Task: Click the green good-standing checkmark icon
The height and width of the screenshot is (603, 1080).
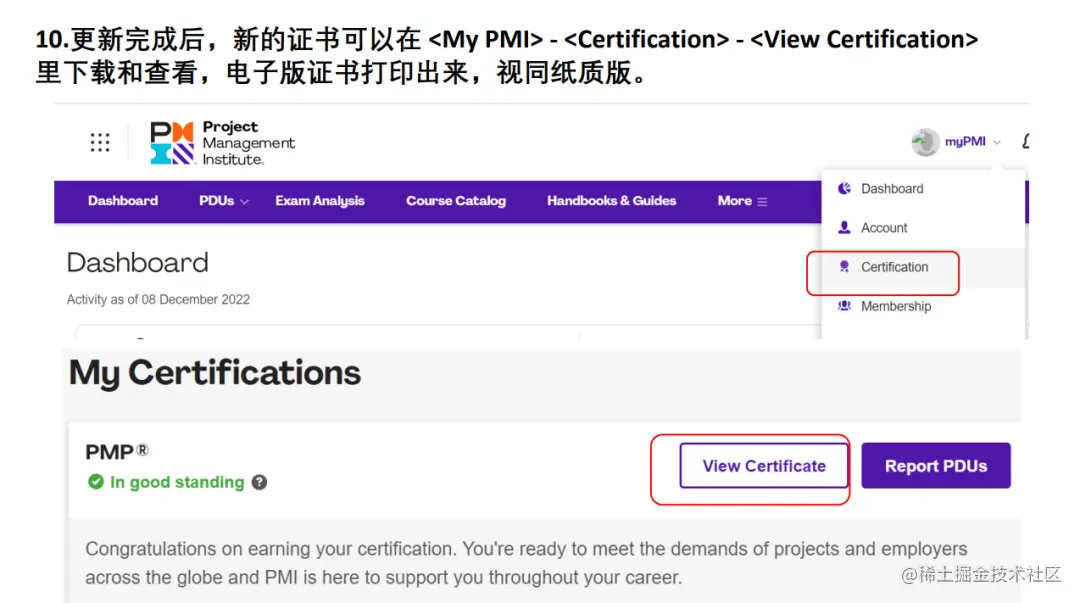Action: pos(96,482)
